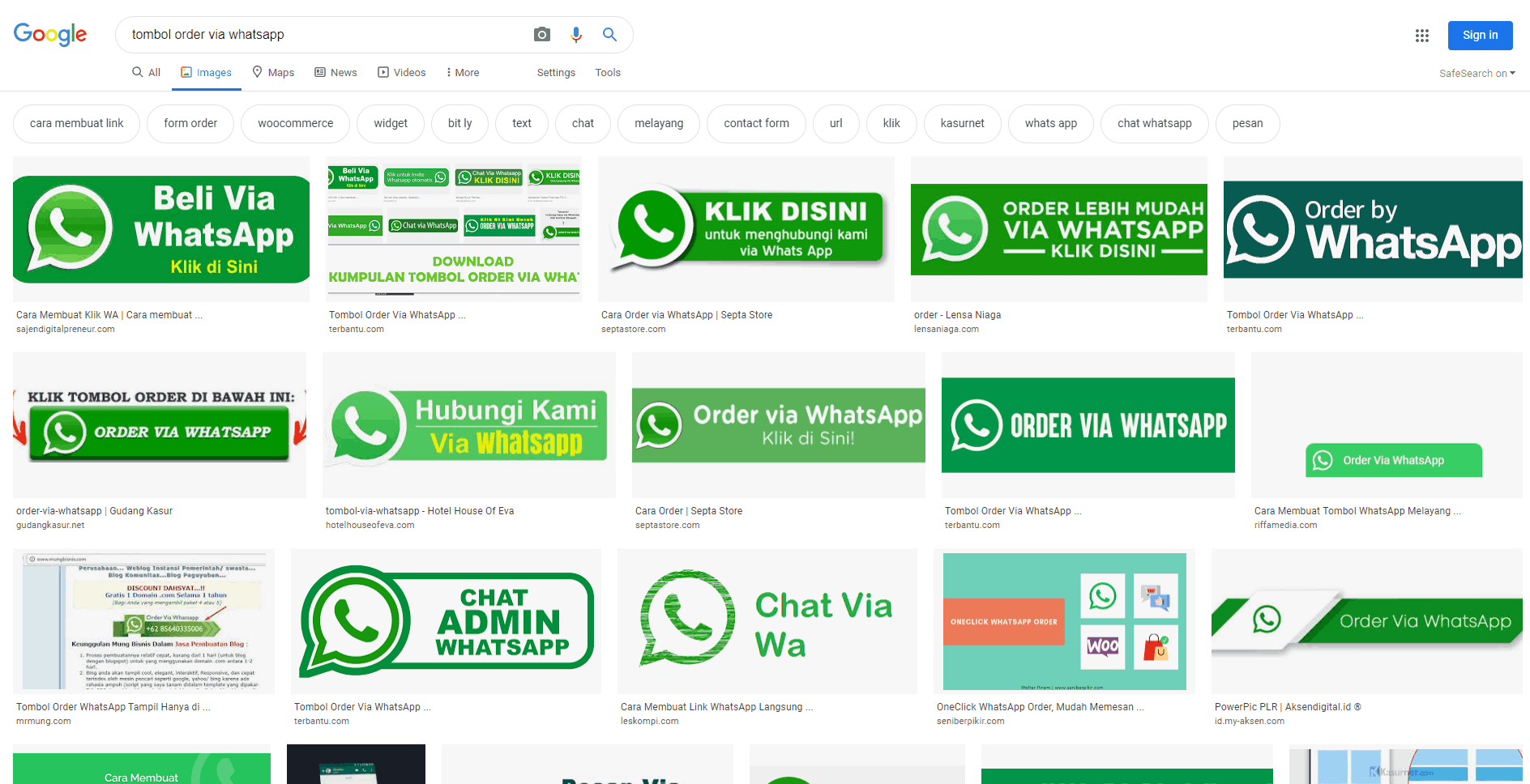Image resolution: width=1530 pixels, height=784 pixels.
Task: Open 'Order via WhatsApp Klik di Sini!' image
Action: tap(779, 425)
